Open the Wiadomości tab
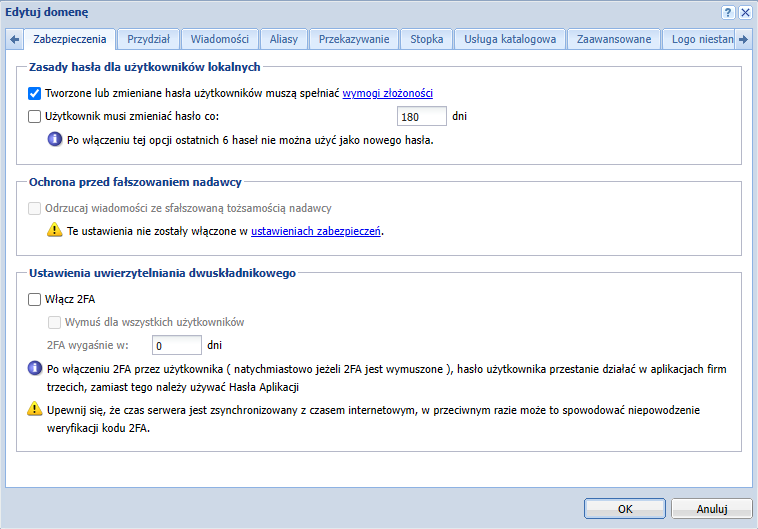This screenshot has height=529, width=758. [x=220, y=39]
